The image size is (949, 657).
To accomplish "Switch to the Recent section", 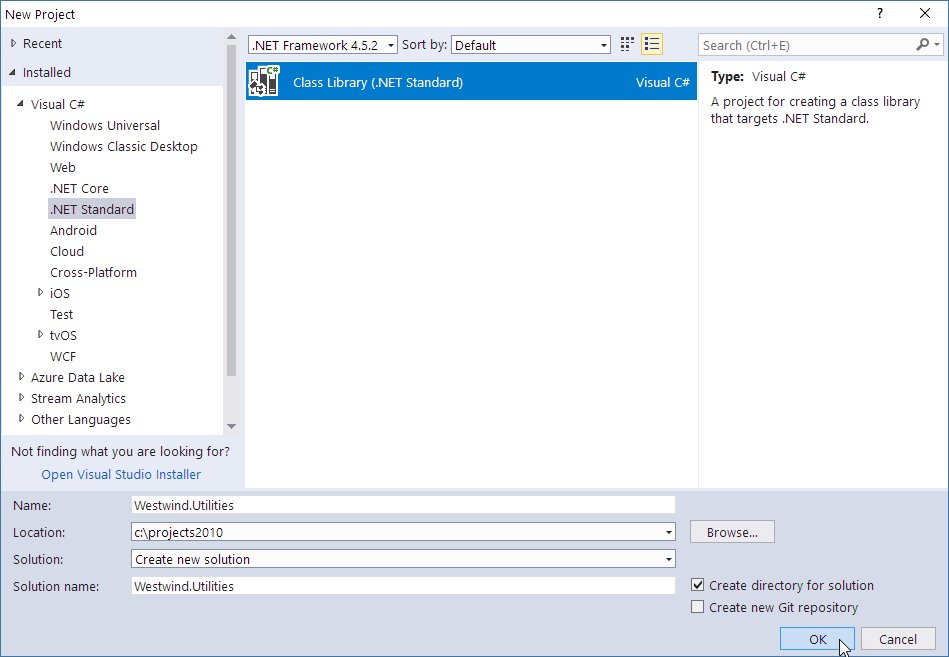I will click(x=42, y=43).
